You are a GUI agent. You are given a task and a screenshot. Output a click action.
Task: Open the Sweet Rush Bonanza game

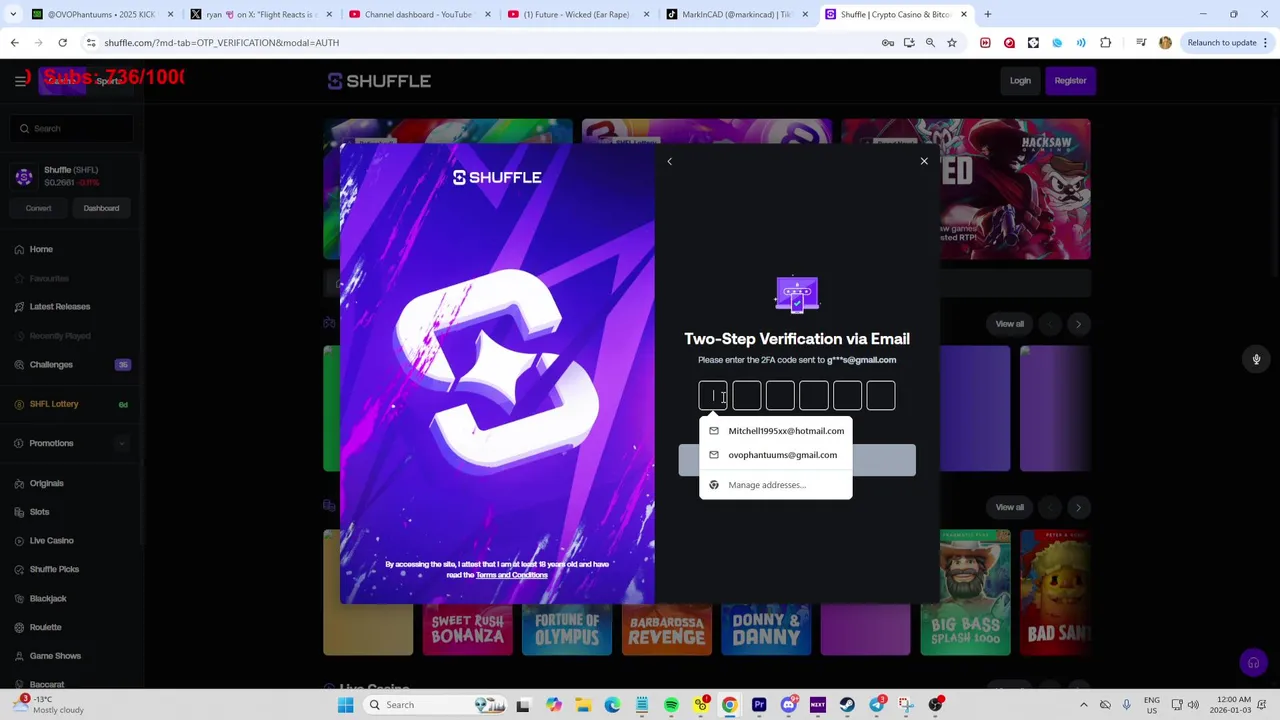pyautogui.click(x=467, y=628)
